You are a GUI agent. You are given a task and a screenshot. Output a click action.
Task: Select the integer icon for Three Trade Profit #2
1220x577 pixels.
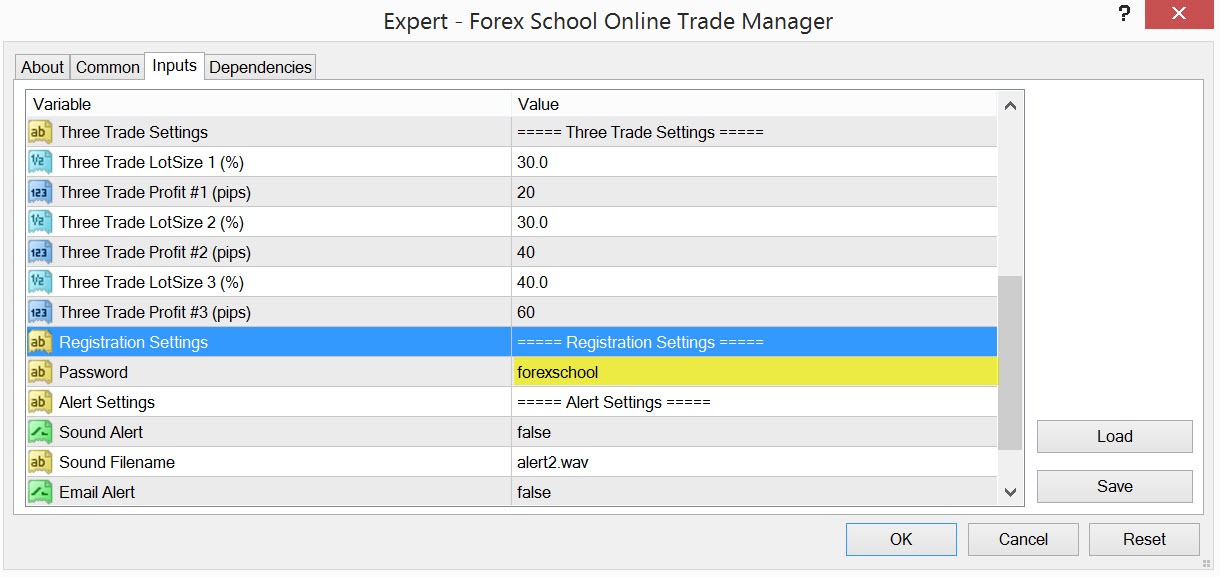point(40,252)
